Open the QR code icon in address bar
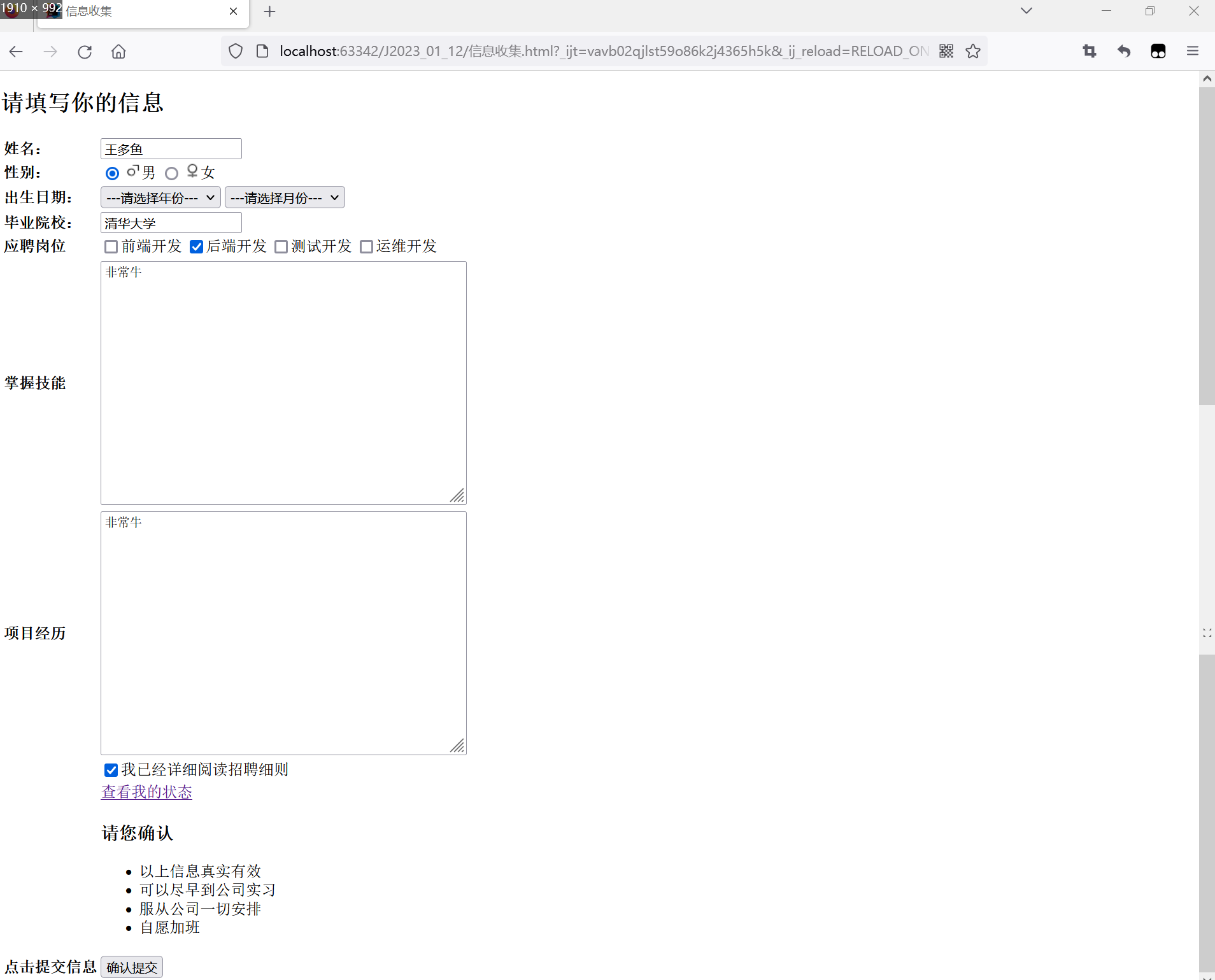The height and width of the screenshot is (980, 1215). coord(946,51)
